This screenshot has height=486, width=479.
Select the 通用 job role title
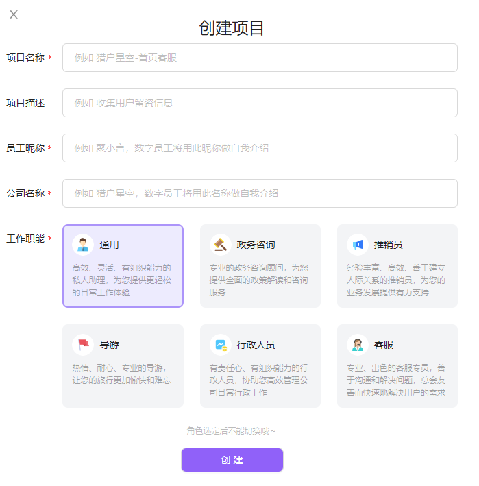(x=109, y=245)
